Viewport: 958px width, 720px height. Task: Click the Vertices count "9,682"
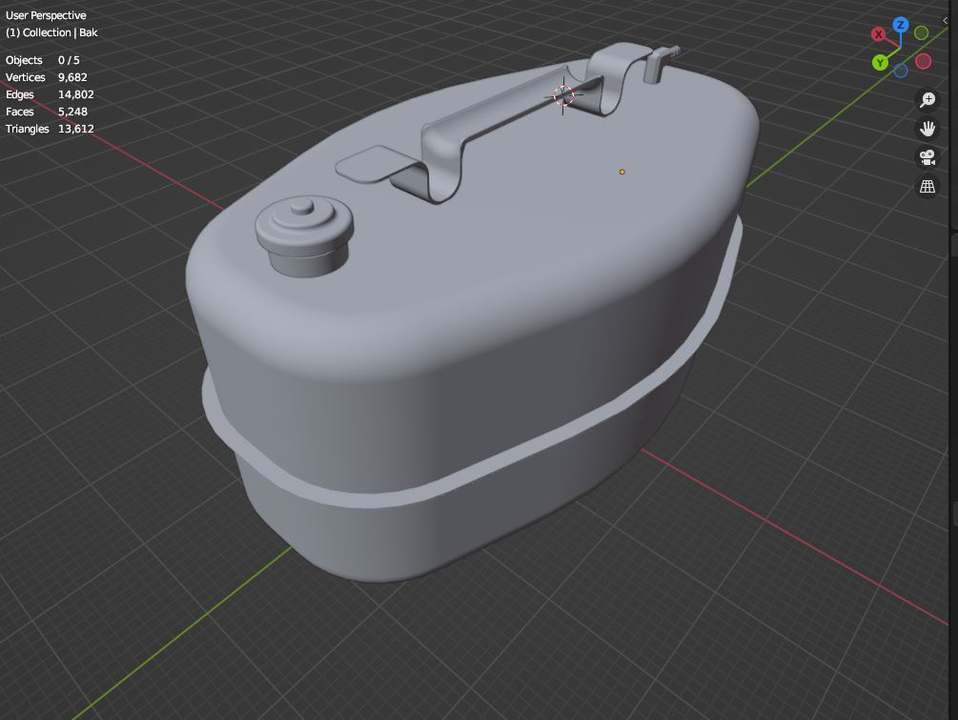(x=73, y=77)
